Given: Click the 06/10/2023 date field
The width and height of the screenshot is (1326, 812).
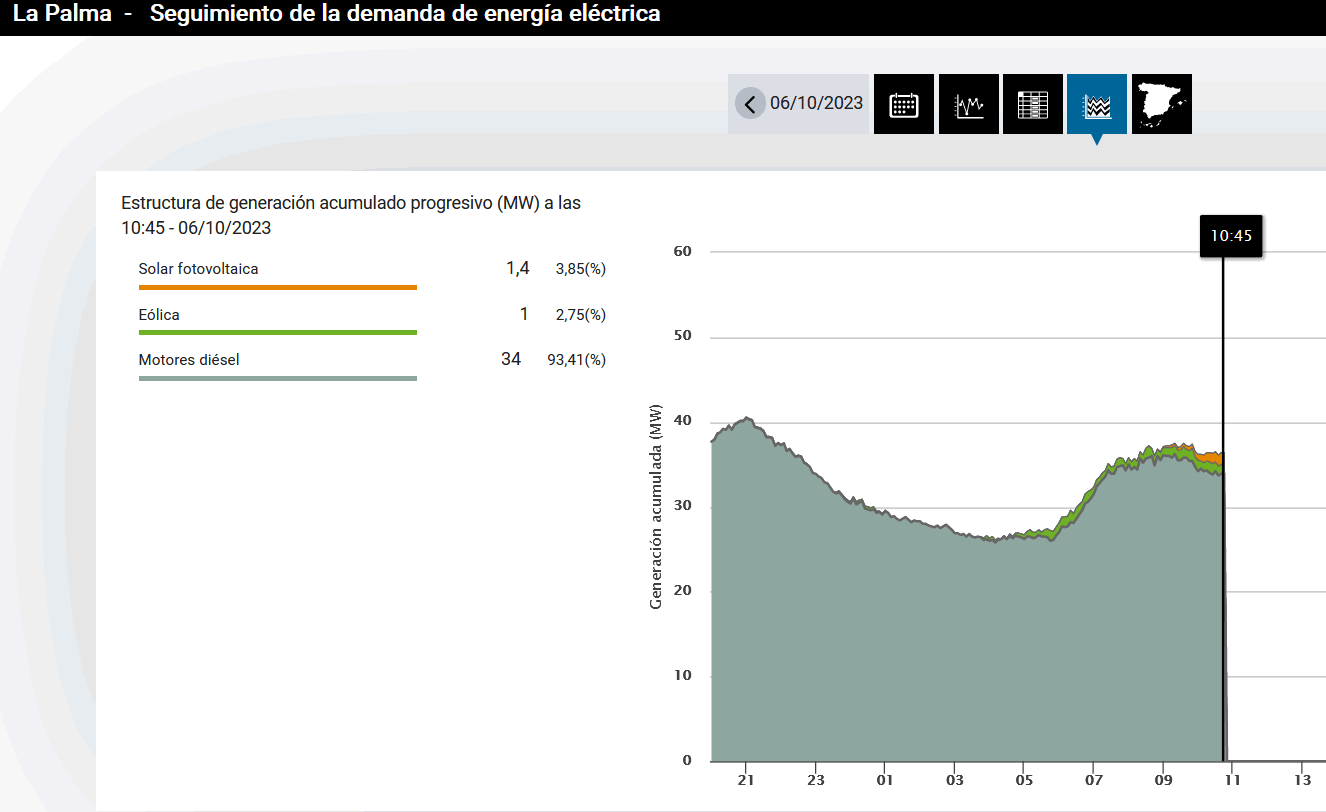Looking at the screenshot, I should coord(816,104).
